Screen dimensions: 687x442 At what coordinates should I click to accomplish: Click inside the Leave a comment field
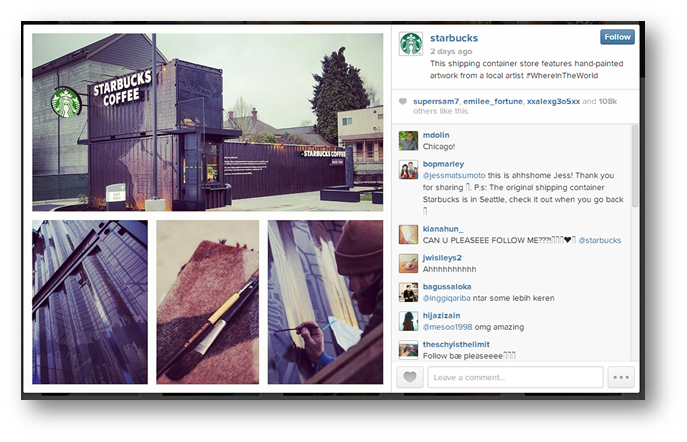pyautogui.click(x=515, y=377)
